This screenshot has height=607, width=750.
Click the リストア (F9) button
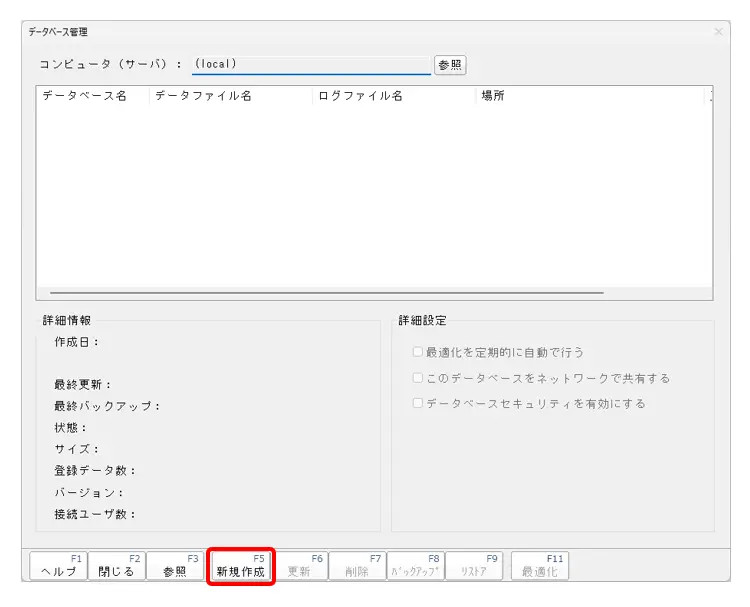pyautogui.click(x=473, y=566)
